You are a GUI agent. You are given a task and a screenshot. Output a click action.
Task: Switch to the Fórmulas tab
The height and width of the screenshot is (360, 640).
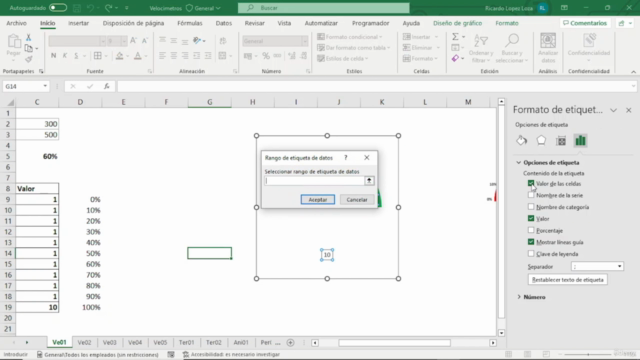(x=190, y=23)
